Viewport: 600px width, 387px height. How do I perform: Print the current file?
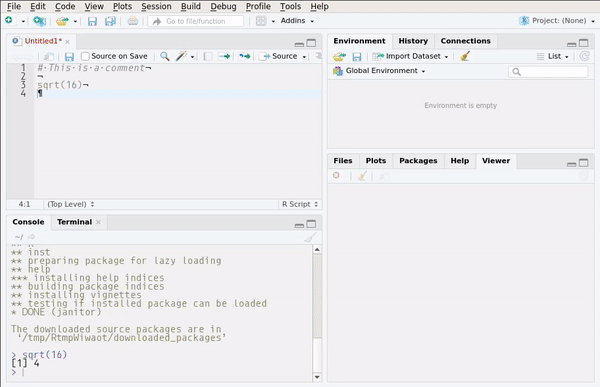(x=132, y=21)
